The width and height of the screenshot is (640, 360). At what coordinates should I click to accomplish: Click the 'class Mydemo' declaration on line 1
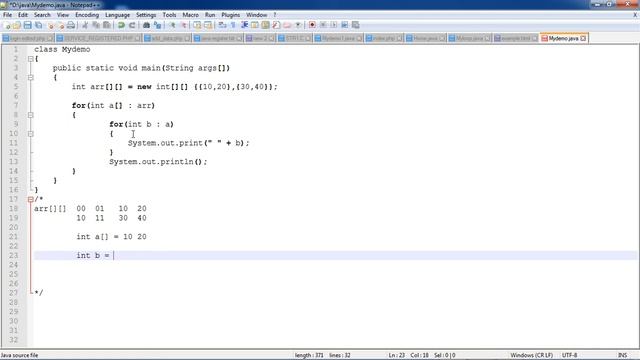[x=62, y=49]
